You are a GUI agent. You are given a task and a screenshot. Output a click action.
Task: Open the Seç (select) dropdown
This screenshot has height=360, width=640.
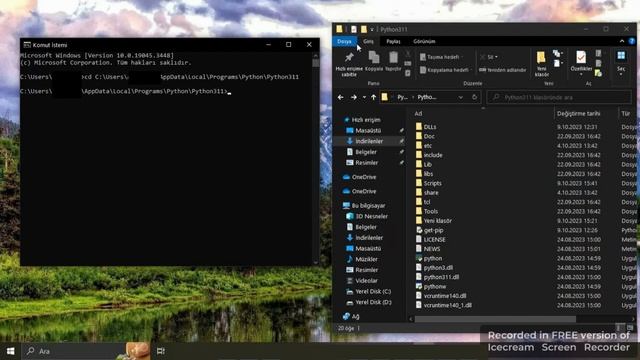(x=621, y=62)
